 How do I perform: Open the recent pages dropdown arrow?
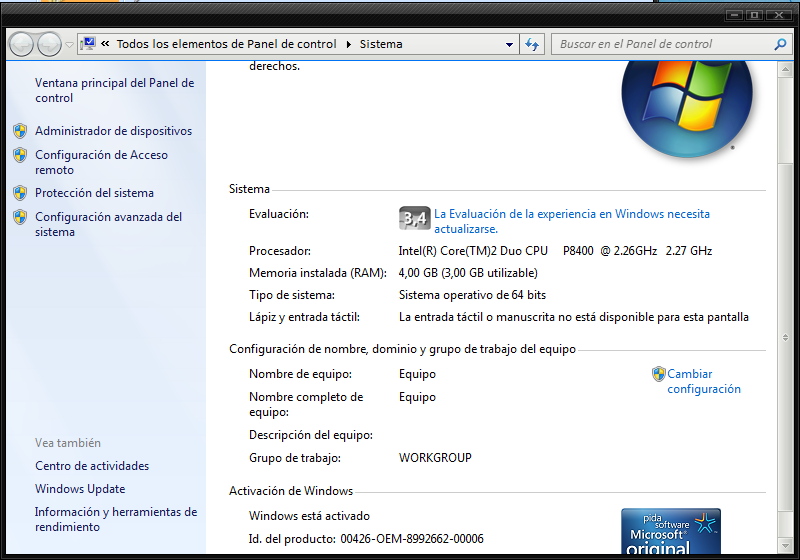(69, 45)
